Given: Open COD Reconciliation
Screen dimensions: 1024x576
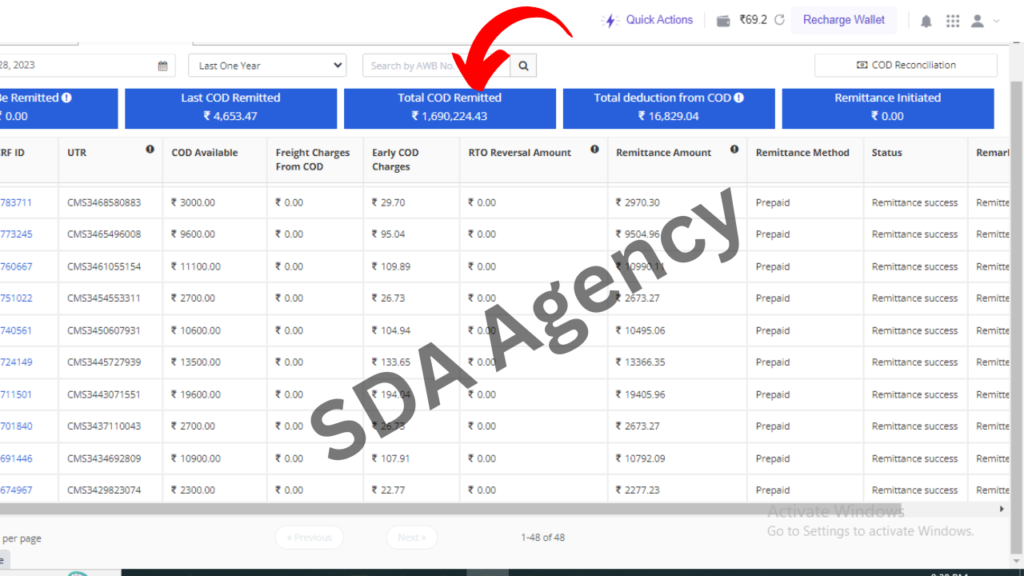Looking at the screenshot, I should pos(905,66).
